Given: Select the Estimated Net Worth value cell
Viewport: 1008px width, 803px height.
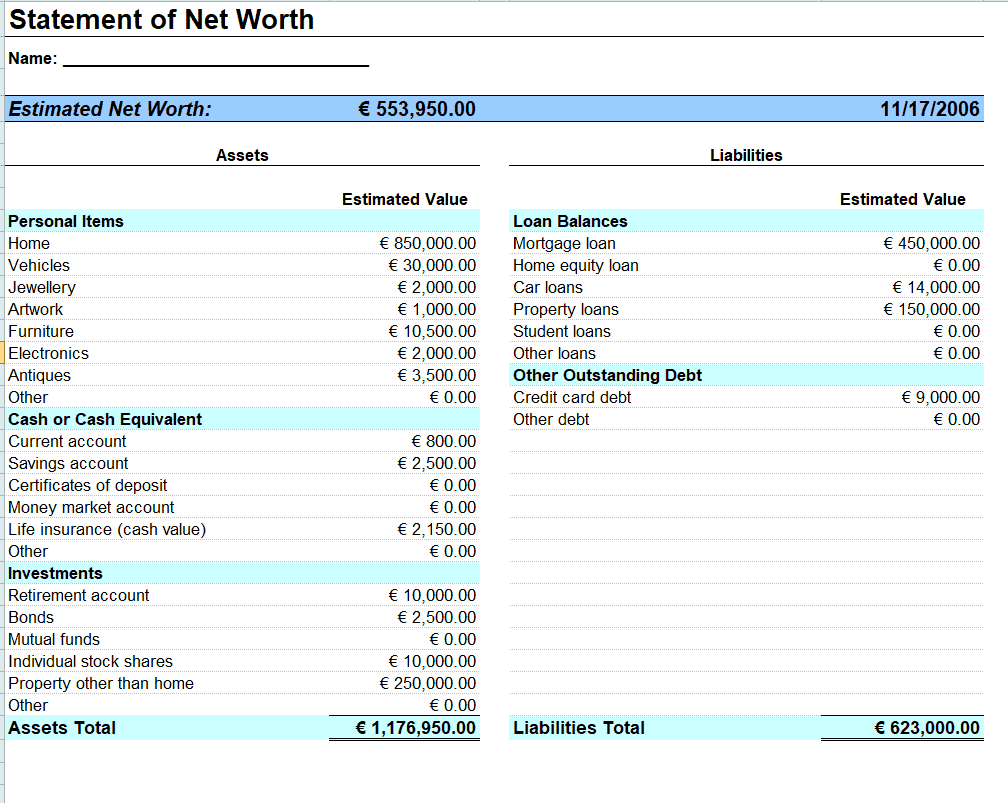Looking at the screenshot, I should (x=417, y=109).
